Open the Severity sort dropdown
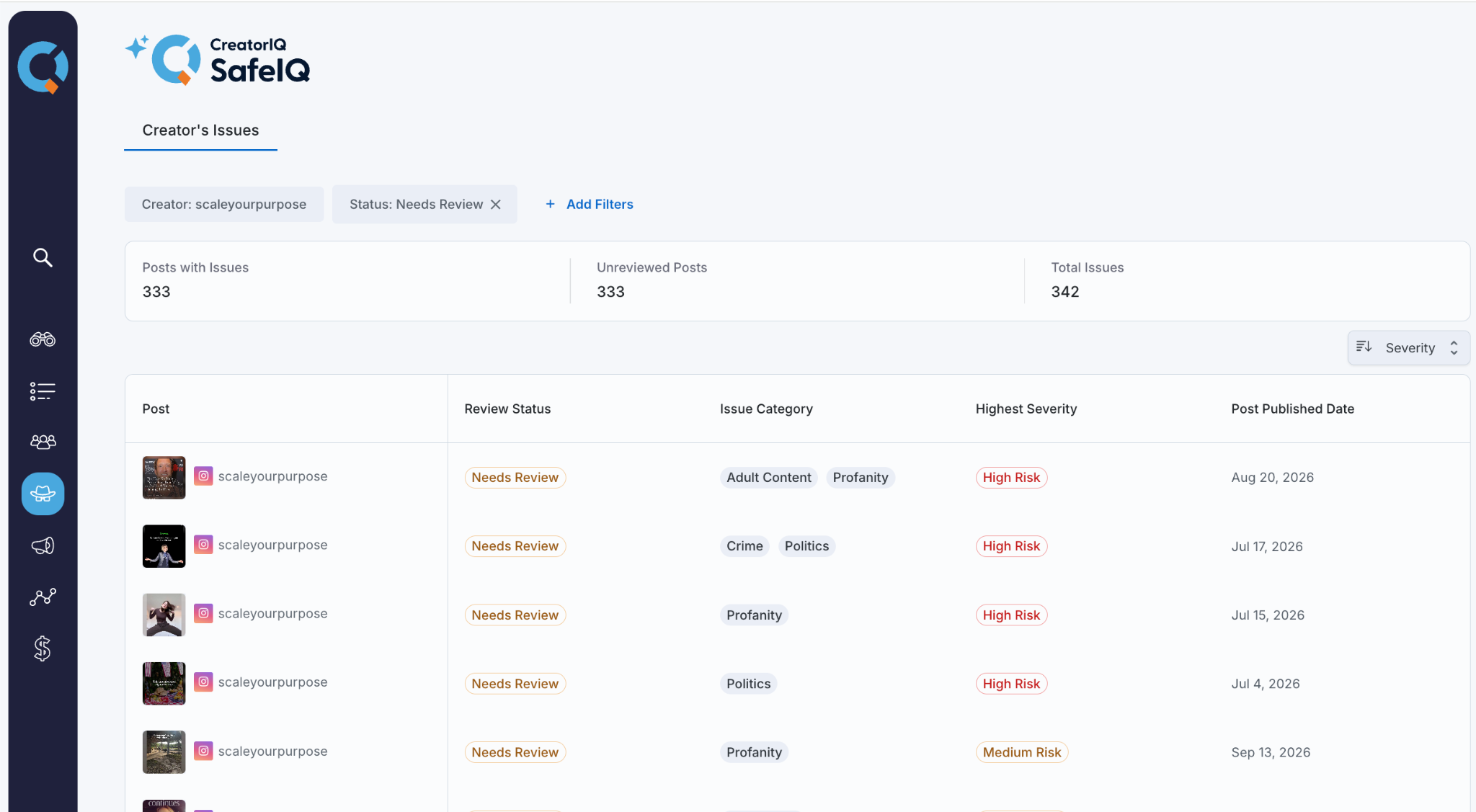 1408,348
